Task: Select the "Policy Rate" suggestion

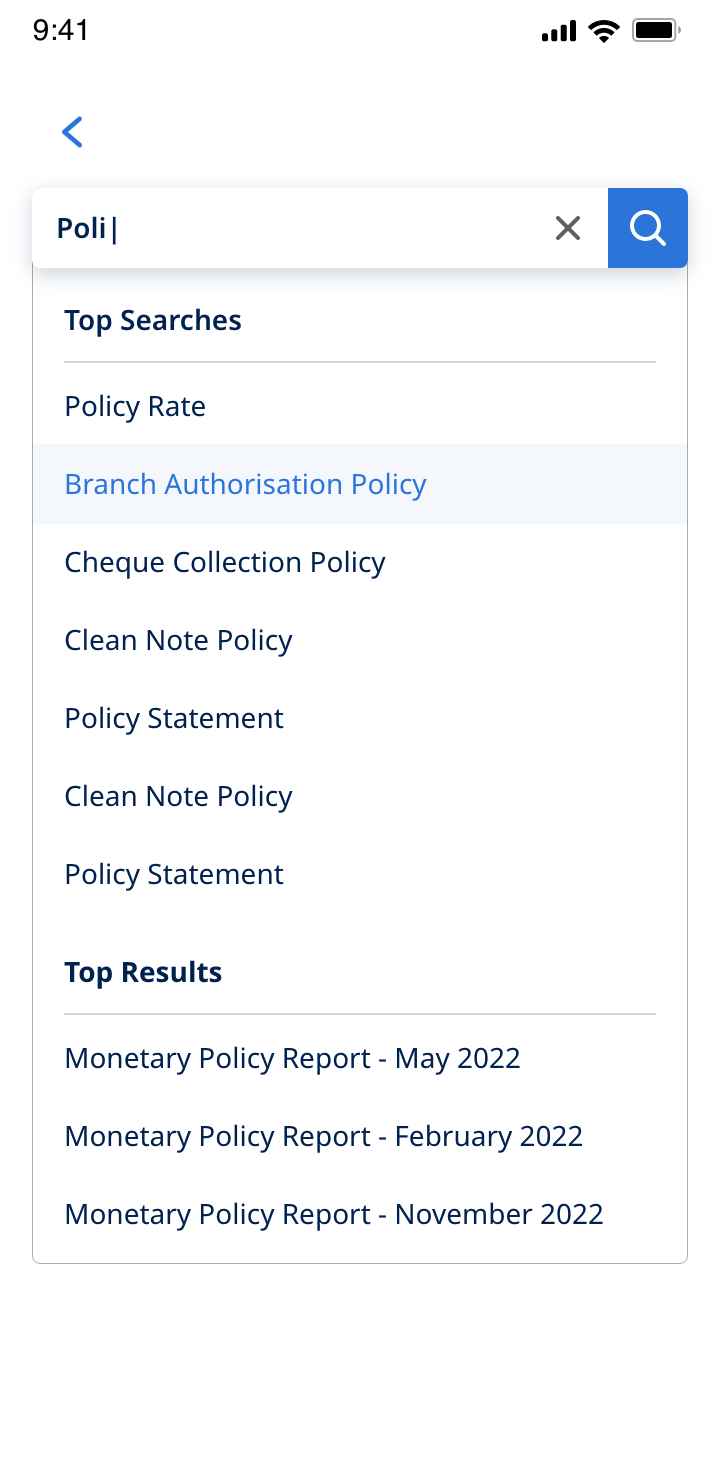Action: 135,406
